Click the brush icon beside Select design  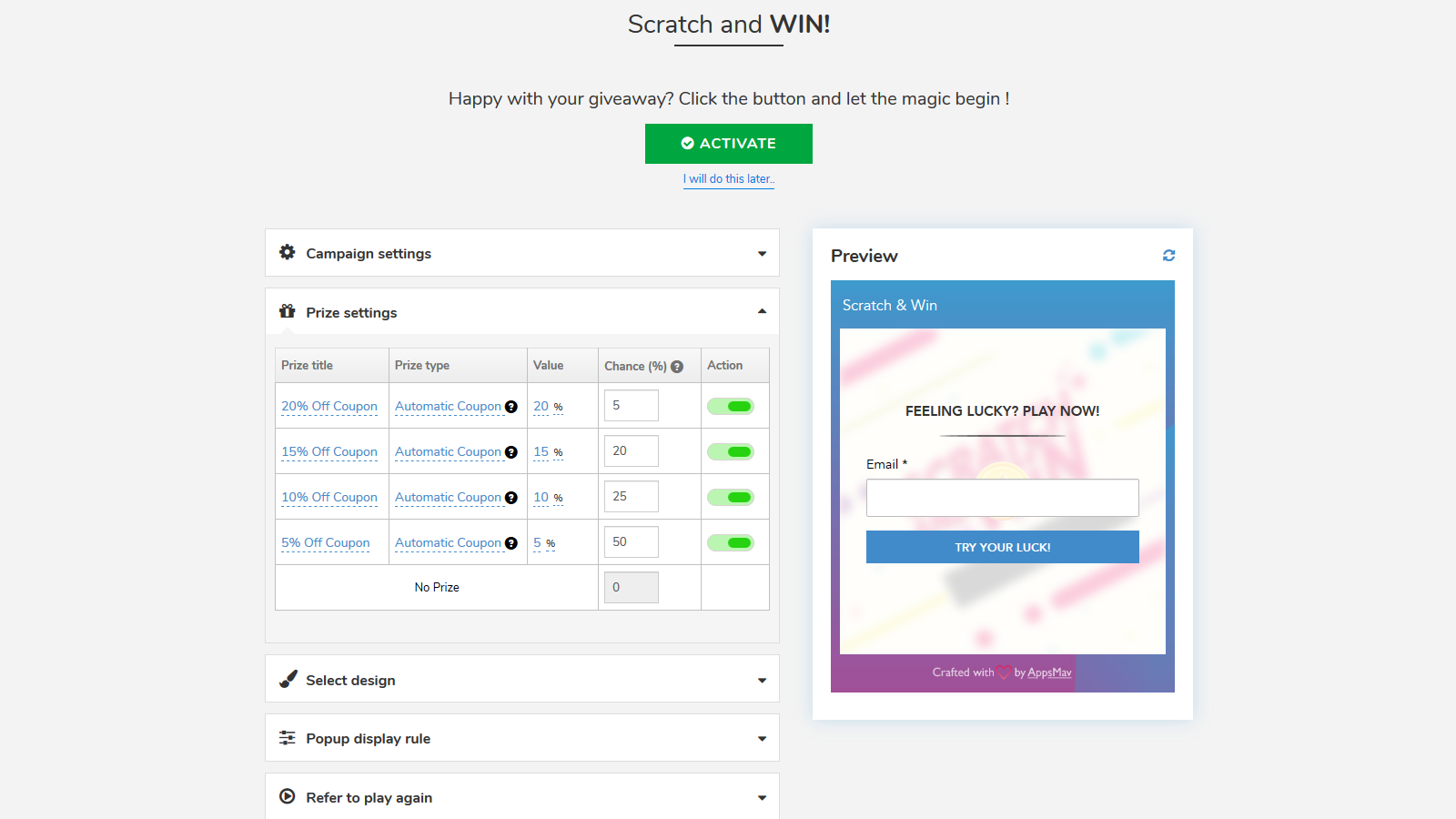pyautogui.click(x=288, y=679)
